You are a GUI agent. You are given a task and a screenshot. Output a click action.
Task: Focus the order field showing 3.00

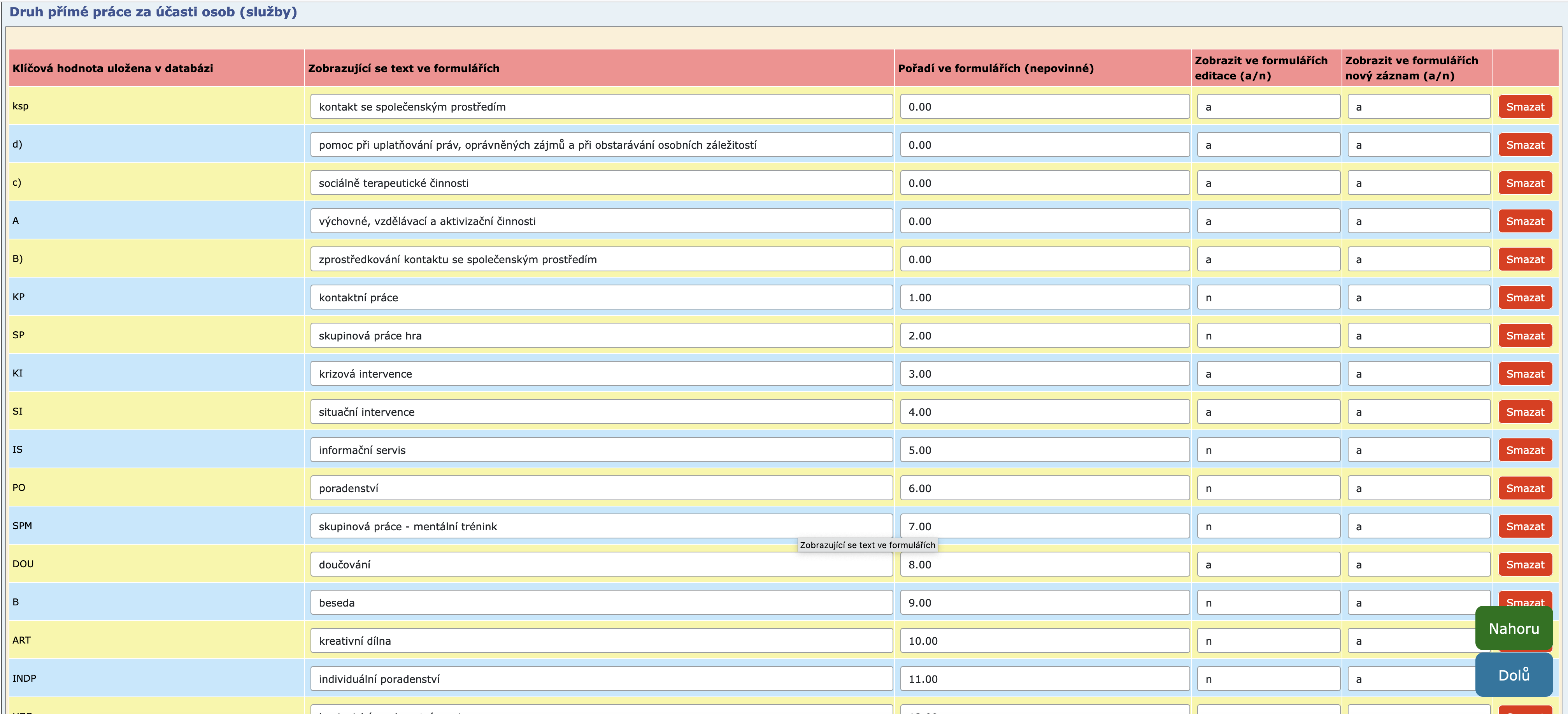pos(1044,373)
